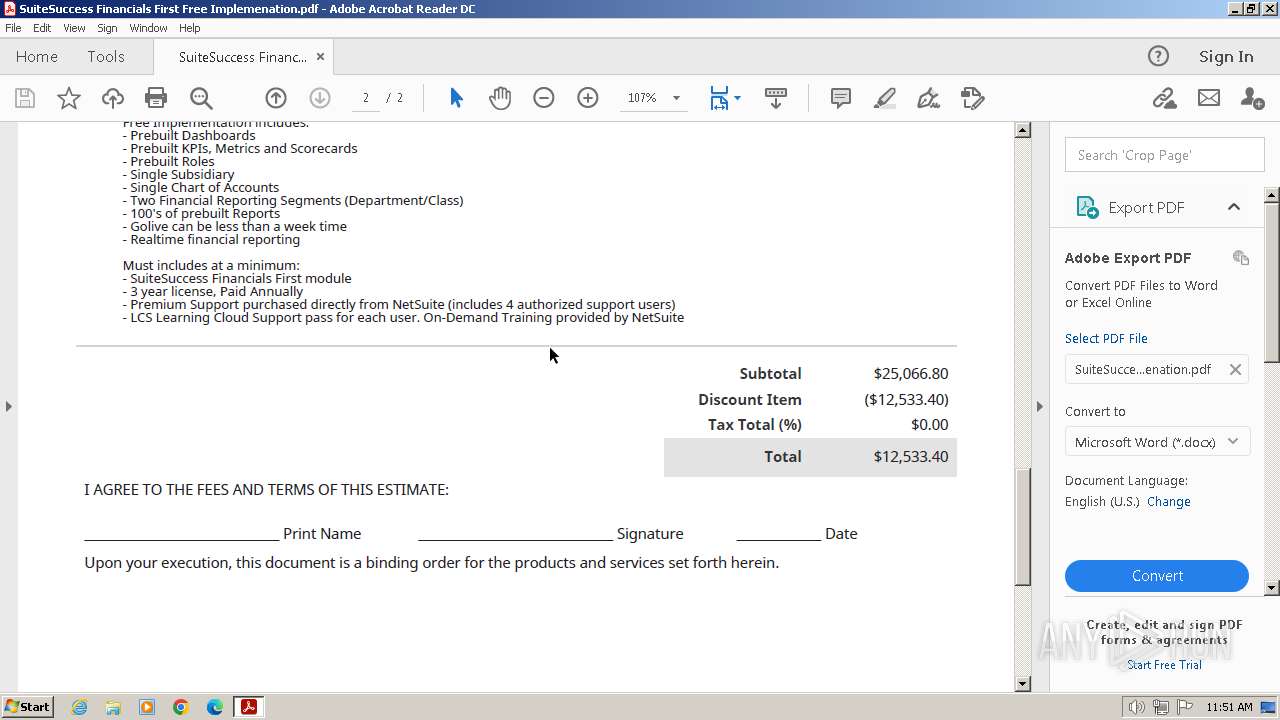Screen dimensions: 1280x720
Task: Click the Discount Item value ($12,533.40)
Action: click(906, 399)
